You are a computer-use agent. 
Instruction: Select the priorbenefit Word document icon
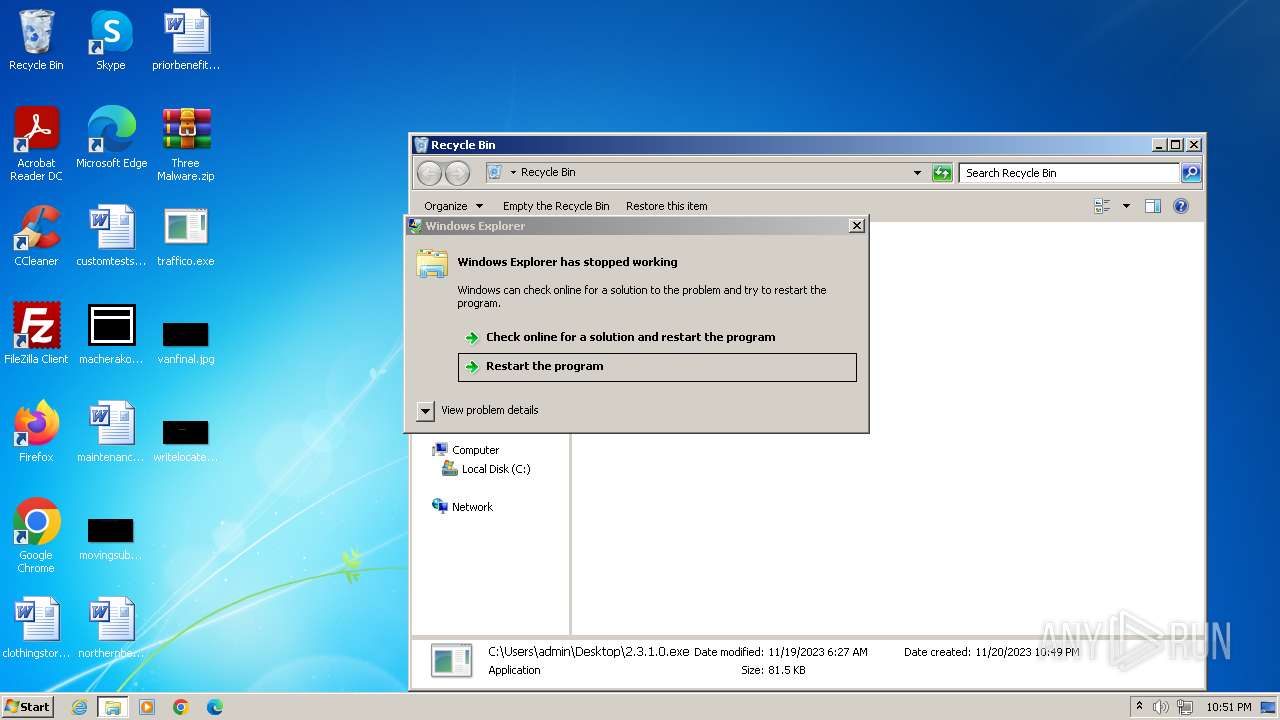tap(186, 40)
